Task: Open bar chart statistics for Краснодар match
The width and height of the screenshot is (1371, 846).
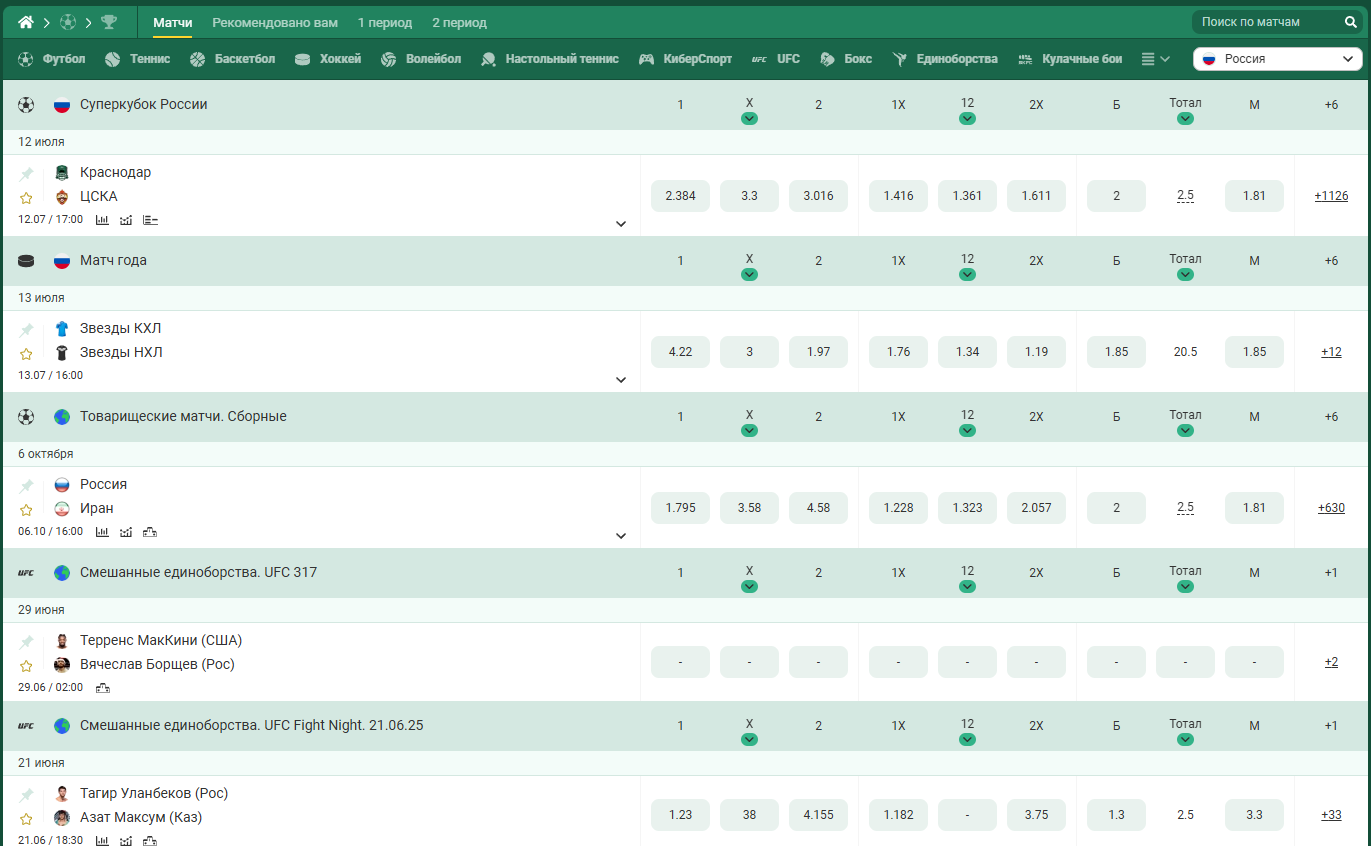Action: pos(102,220)
